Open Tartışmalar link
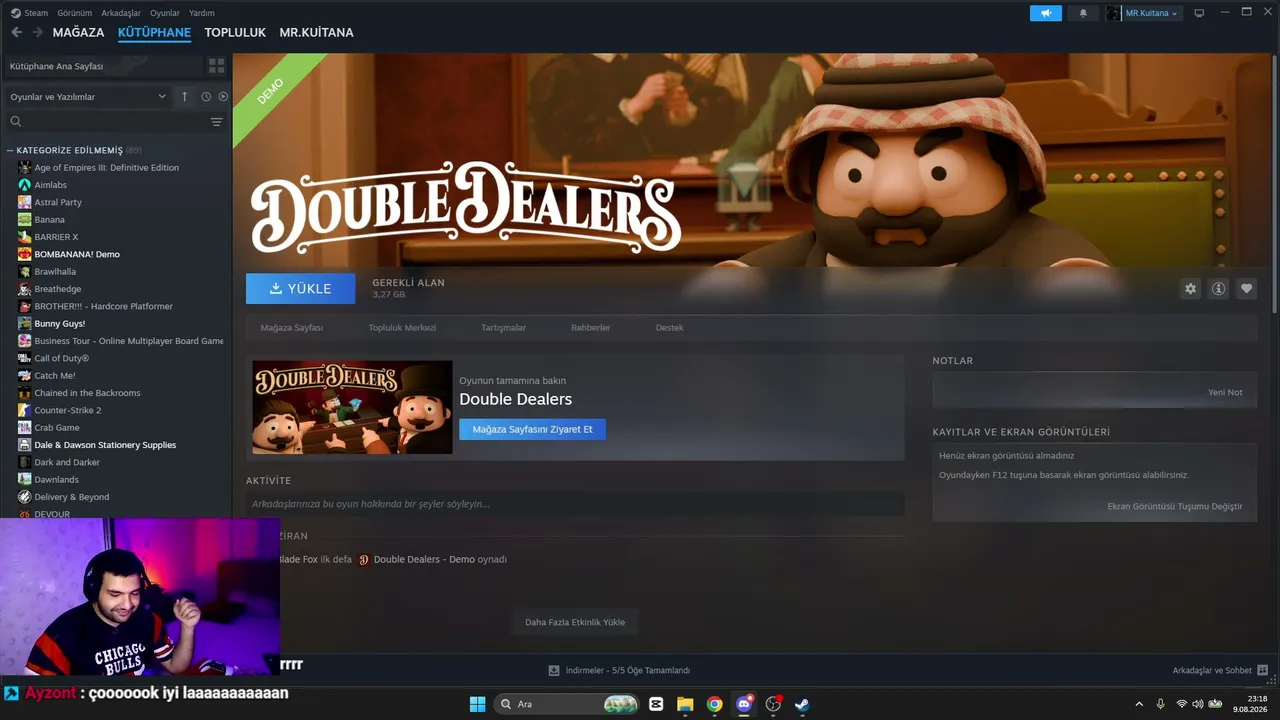Viewport: 1280px width, 720px height. coord(503,327)
